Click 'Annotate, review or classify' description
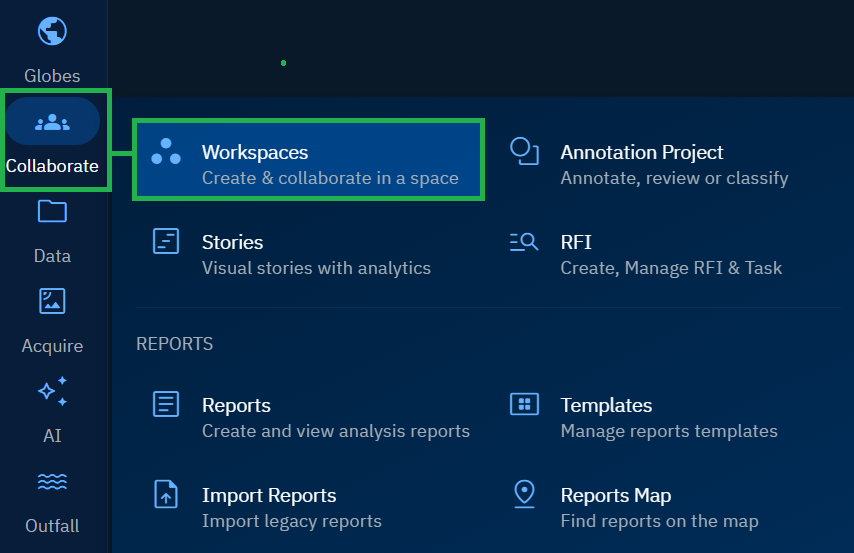The width and height of the screenshot is (854, 553). click(674, 178)
